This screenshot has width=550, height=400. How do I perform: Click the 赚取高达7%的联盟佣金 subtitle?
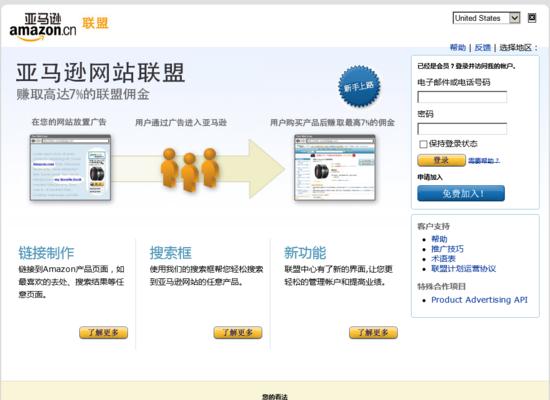(x=83, y=94)
